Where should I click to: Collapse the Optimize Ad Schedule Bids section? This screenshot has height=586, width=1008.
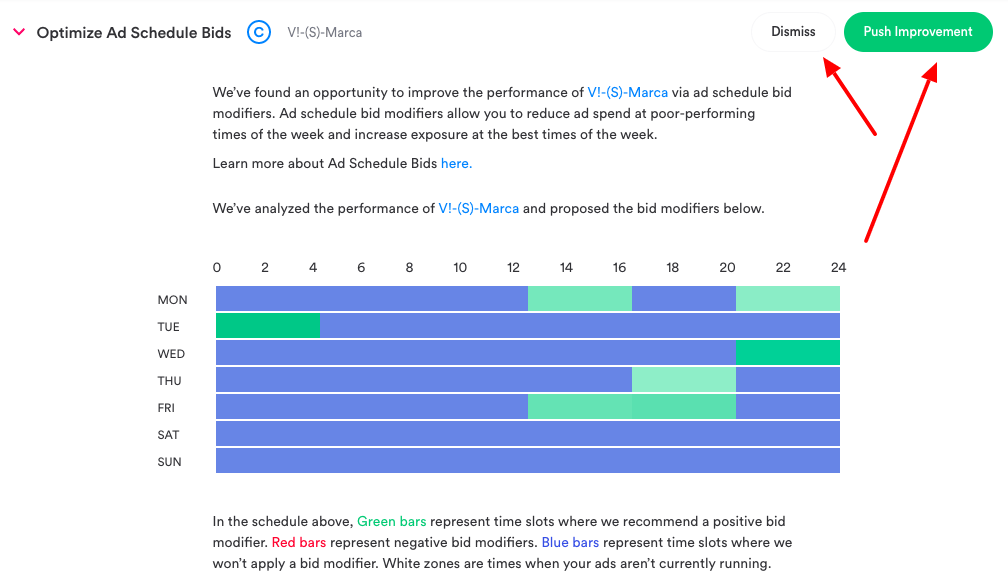tap(19, 31)
